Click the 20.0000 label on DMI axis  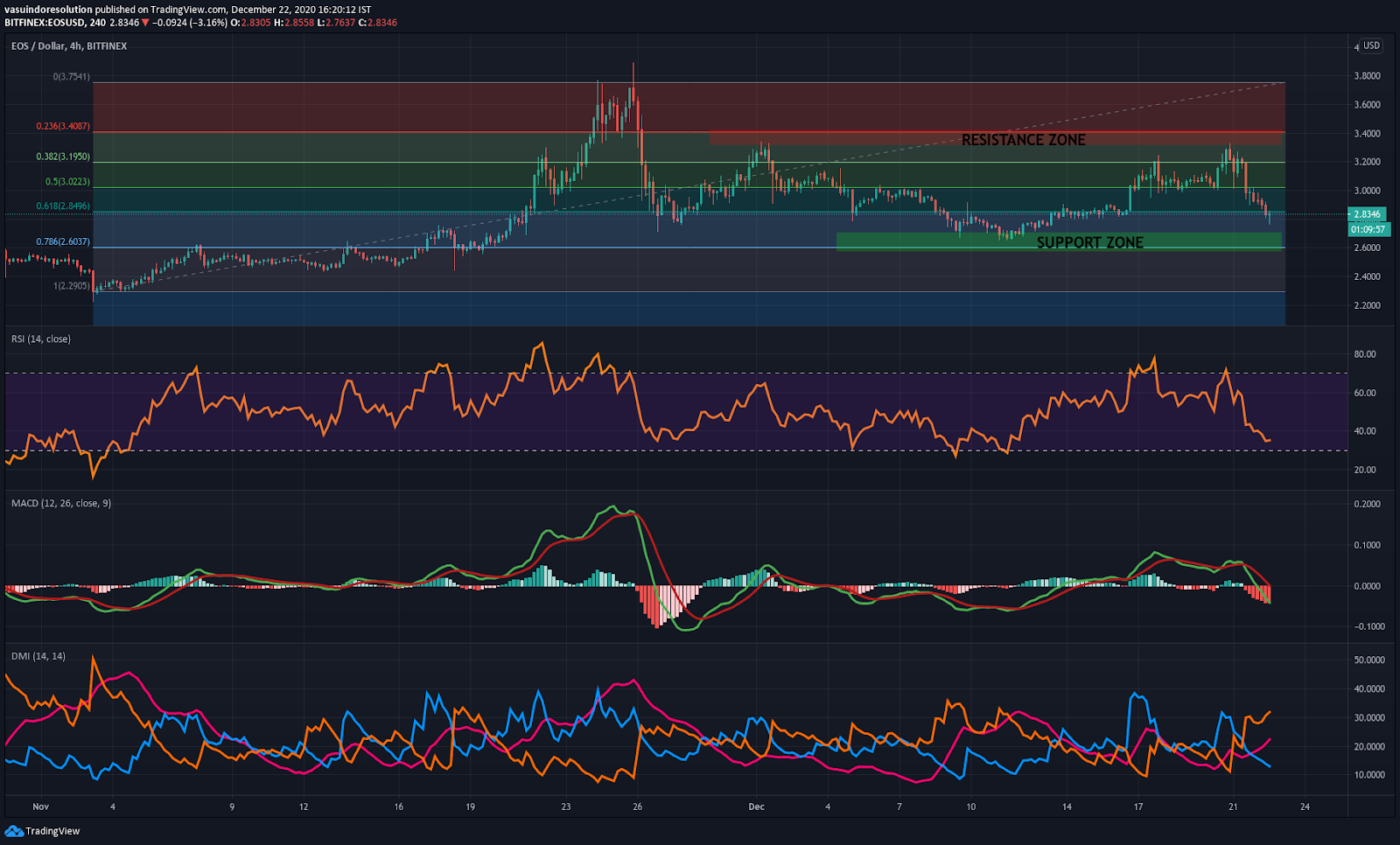(1369, 747)
